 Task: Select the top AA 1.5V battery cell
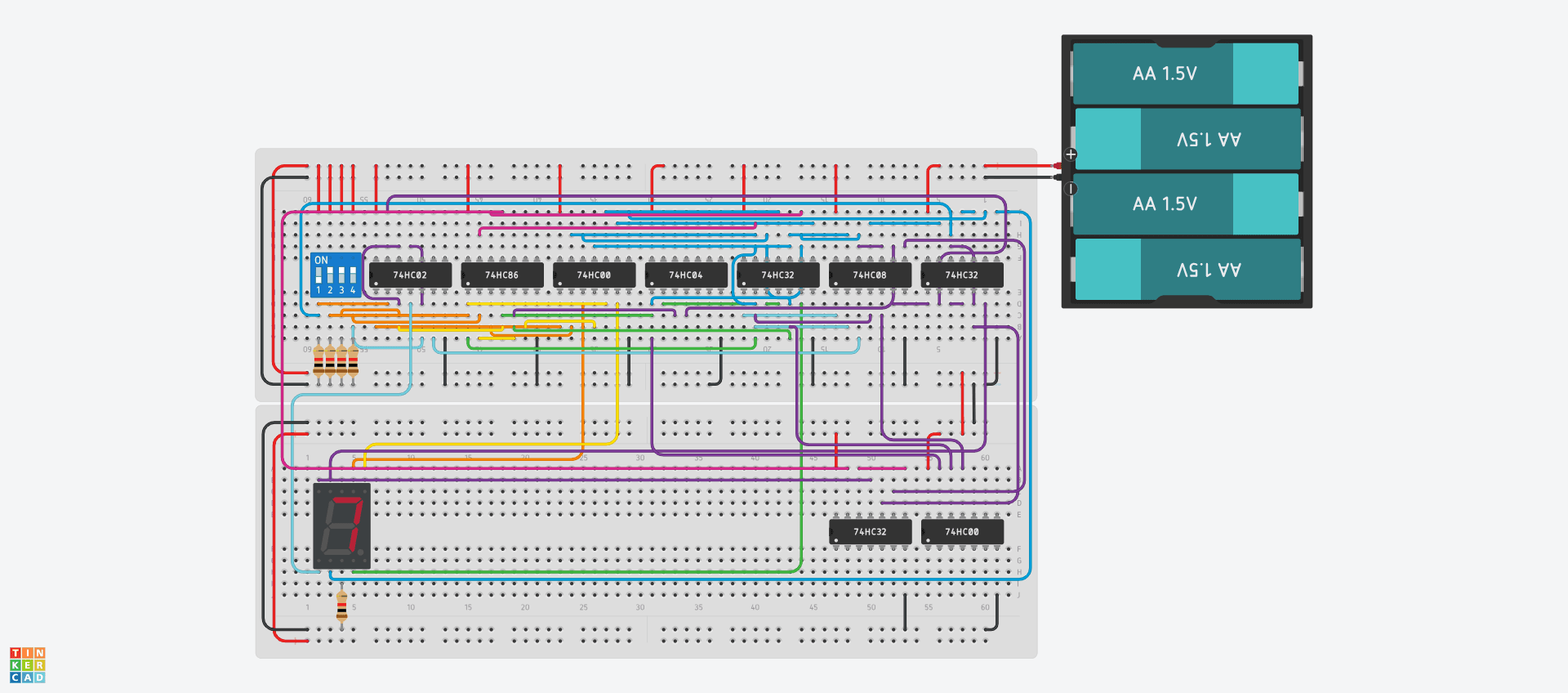tap(1186, 74)
